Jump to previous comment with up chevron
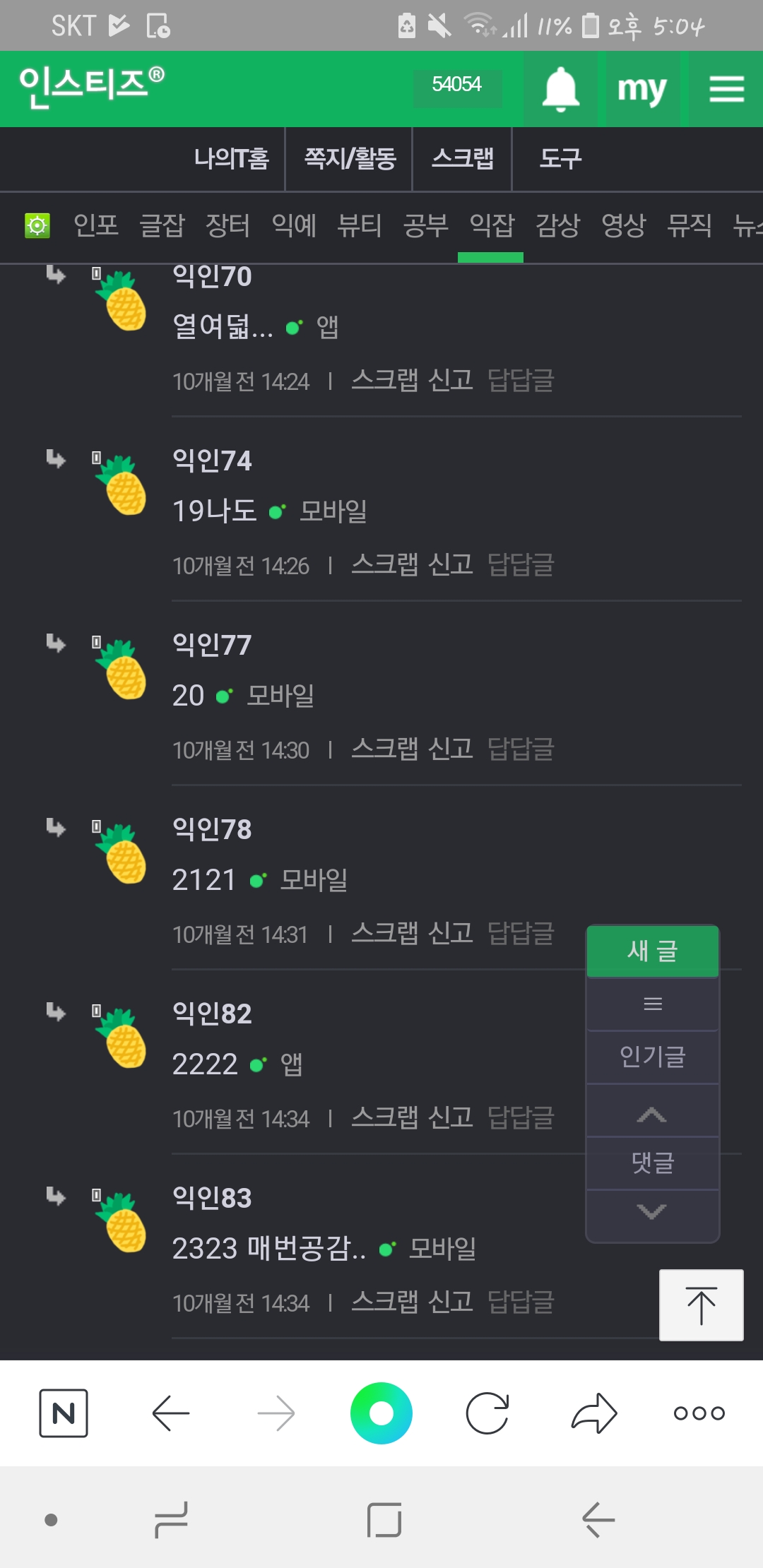Viewport: 763px width, 1568px height. coord(652,1115)
